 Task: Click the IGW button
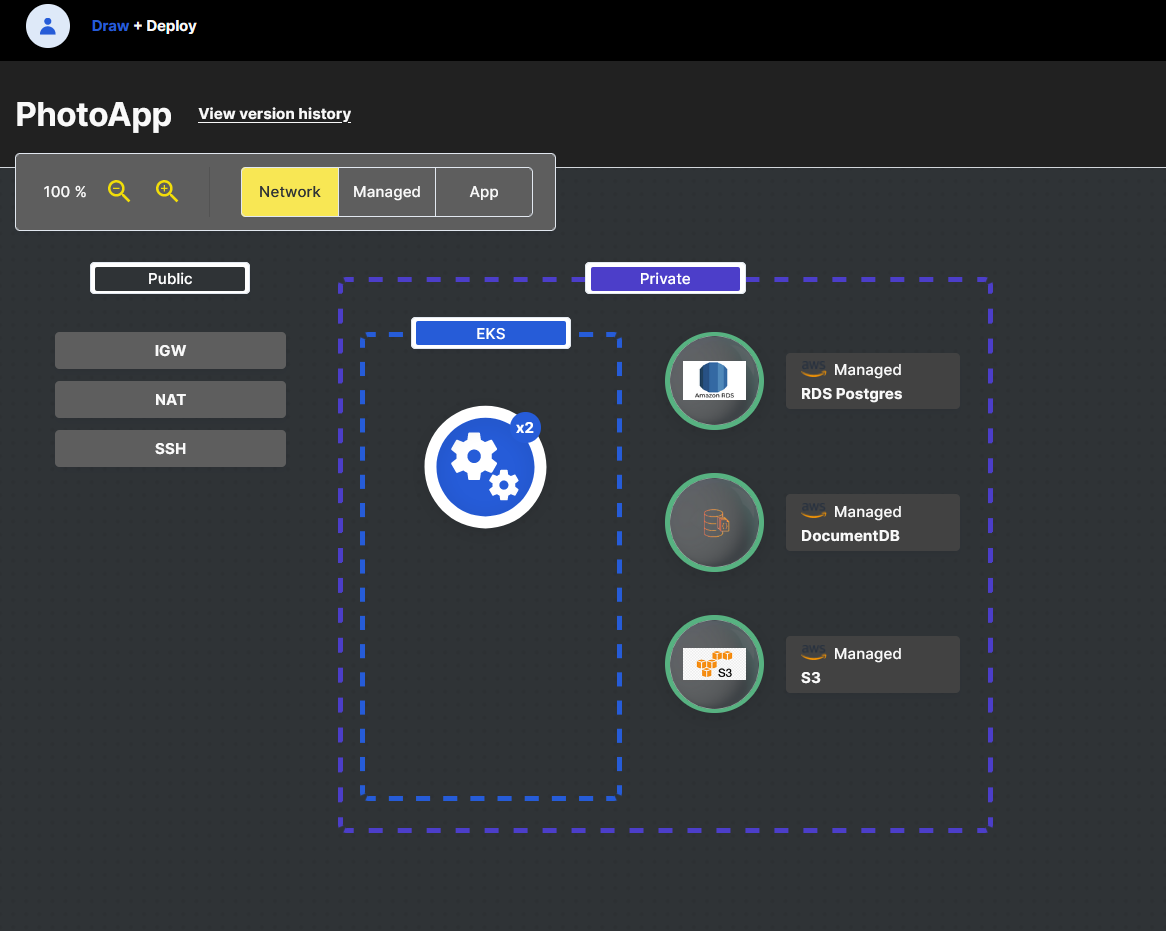click(x=170, y=350)
